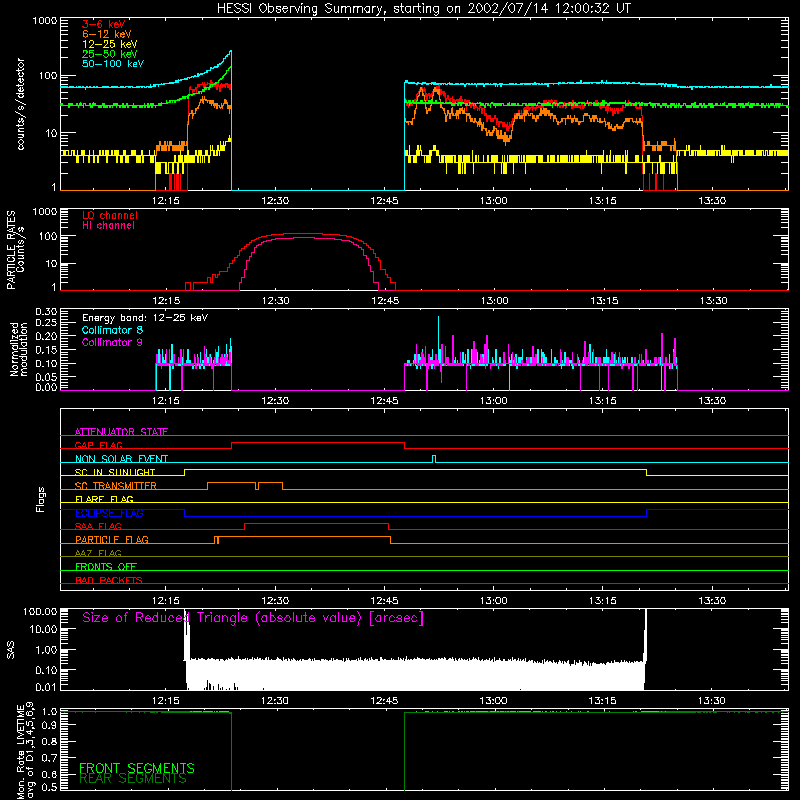
Task: Click the '100.00' tick of the SAS axis
Action: pos(40,611)
